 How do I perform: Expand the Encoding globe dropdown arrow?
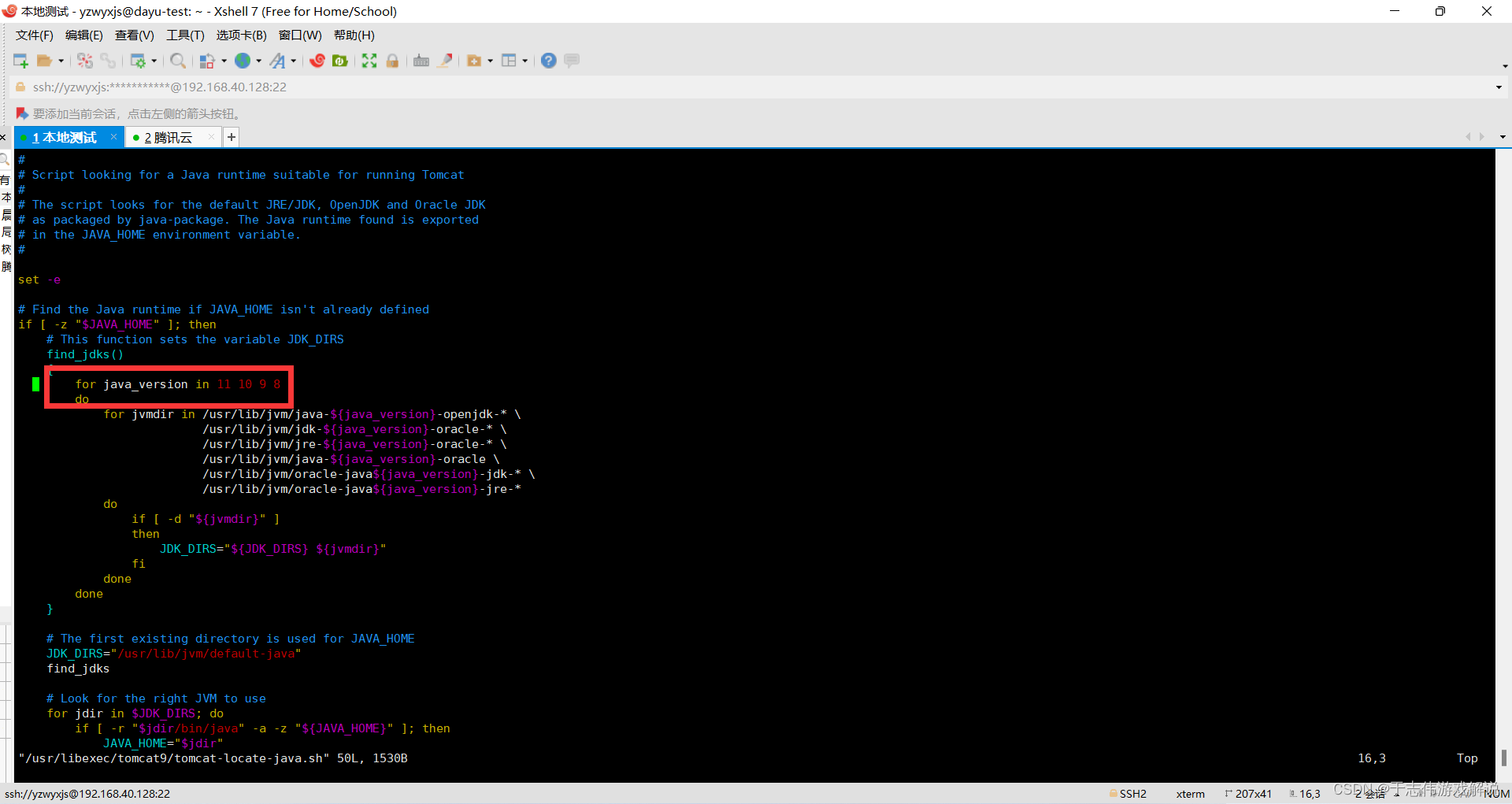click(258, 61)
